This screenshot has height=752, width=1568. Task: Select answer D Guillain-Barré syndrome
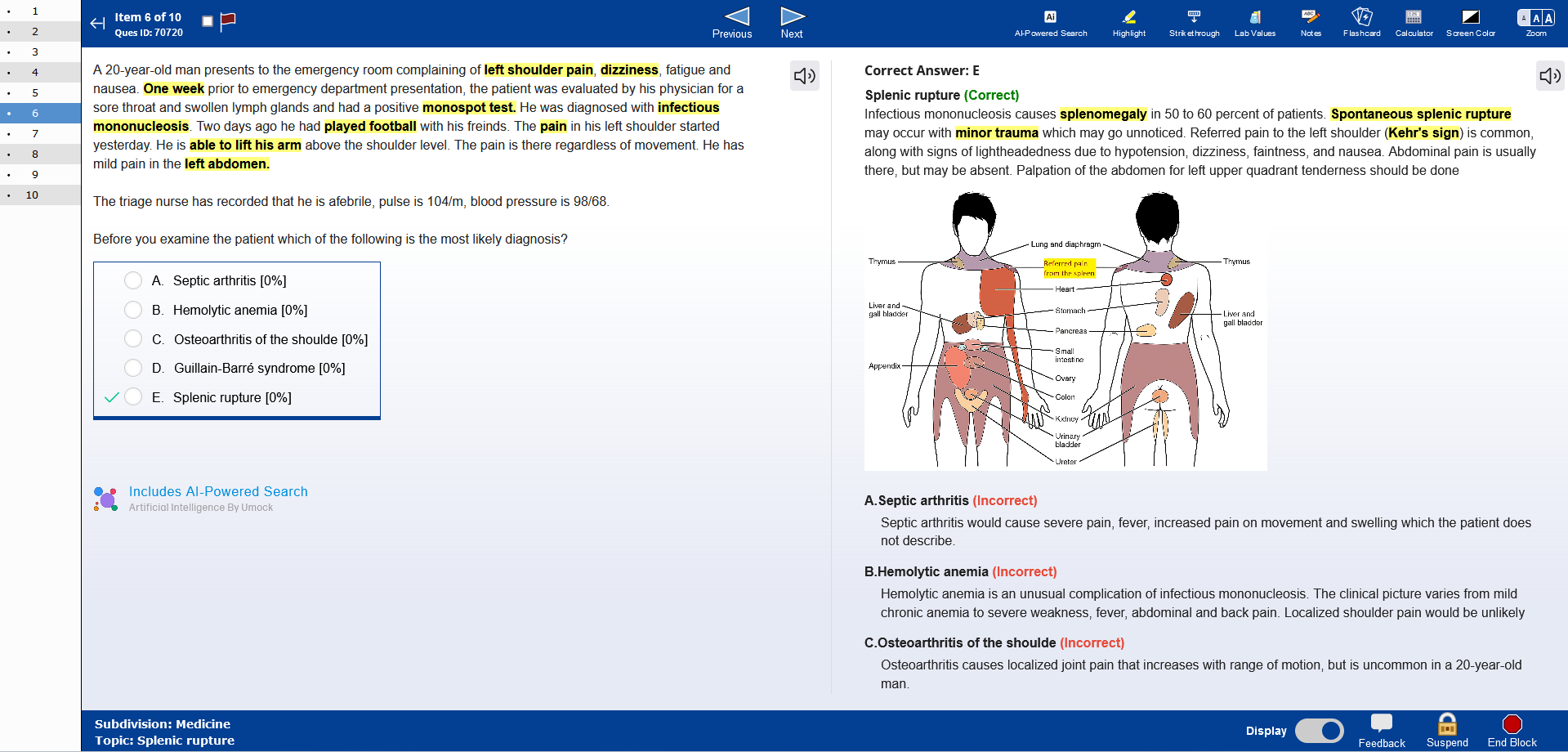[x=133, y=368]
